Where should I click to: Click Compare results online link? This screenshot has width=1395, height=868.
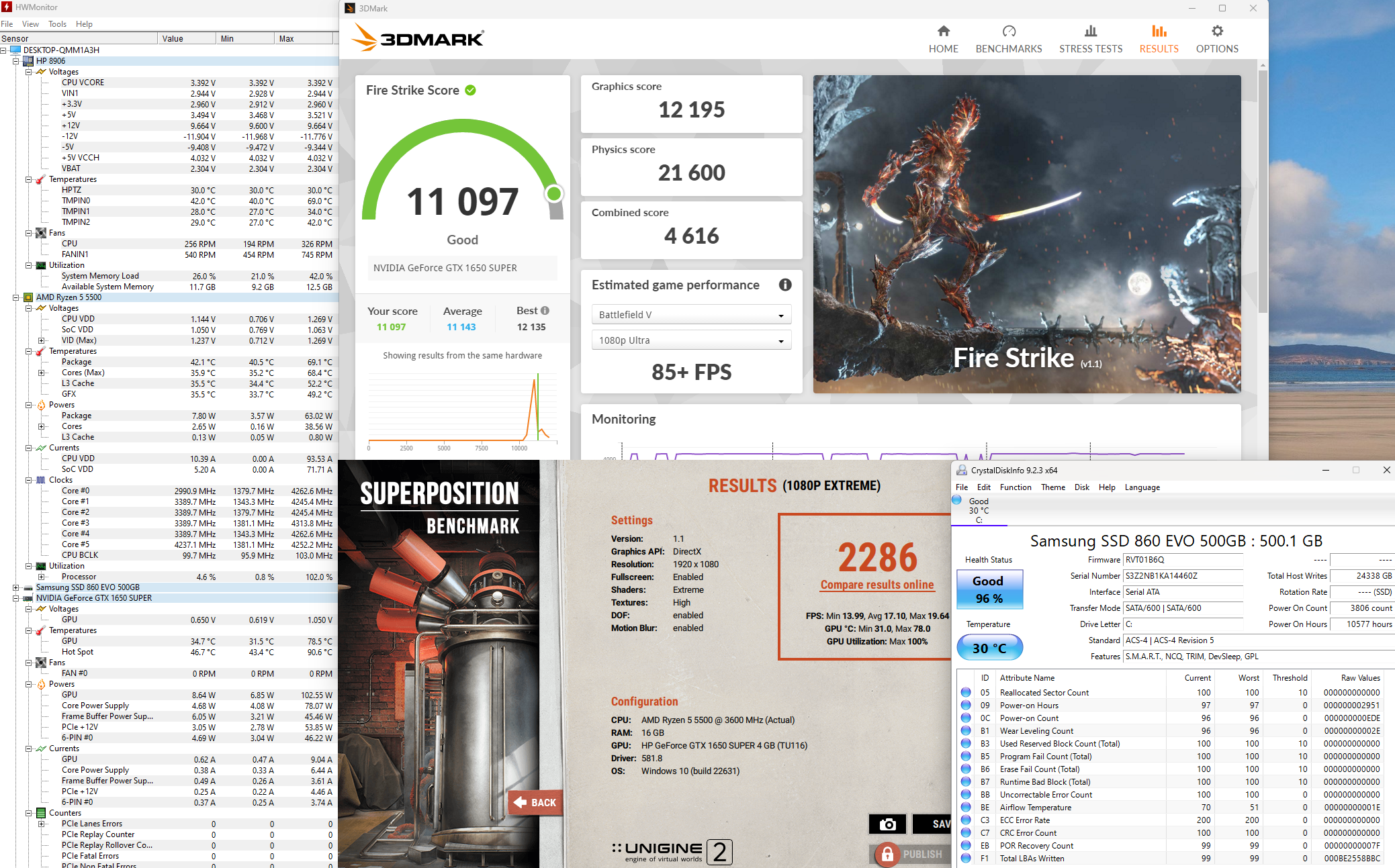coord(876,585)
